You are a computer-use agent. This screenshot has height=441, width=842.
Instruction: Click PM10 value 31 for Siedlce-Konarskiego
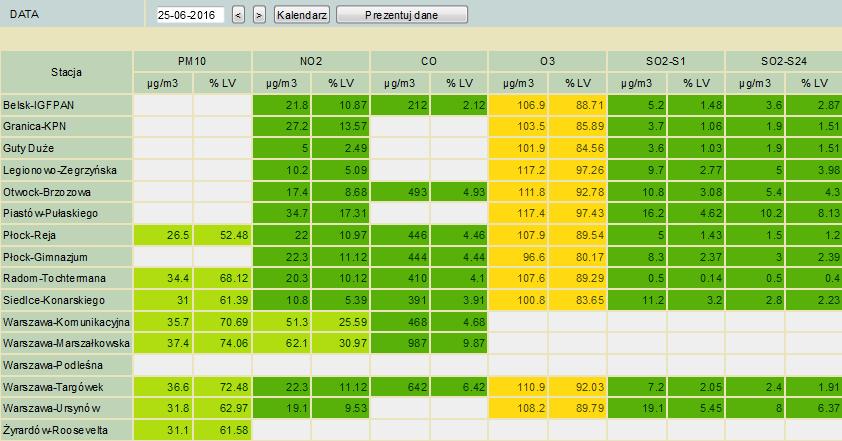tap(163, 300)
